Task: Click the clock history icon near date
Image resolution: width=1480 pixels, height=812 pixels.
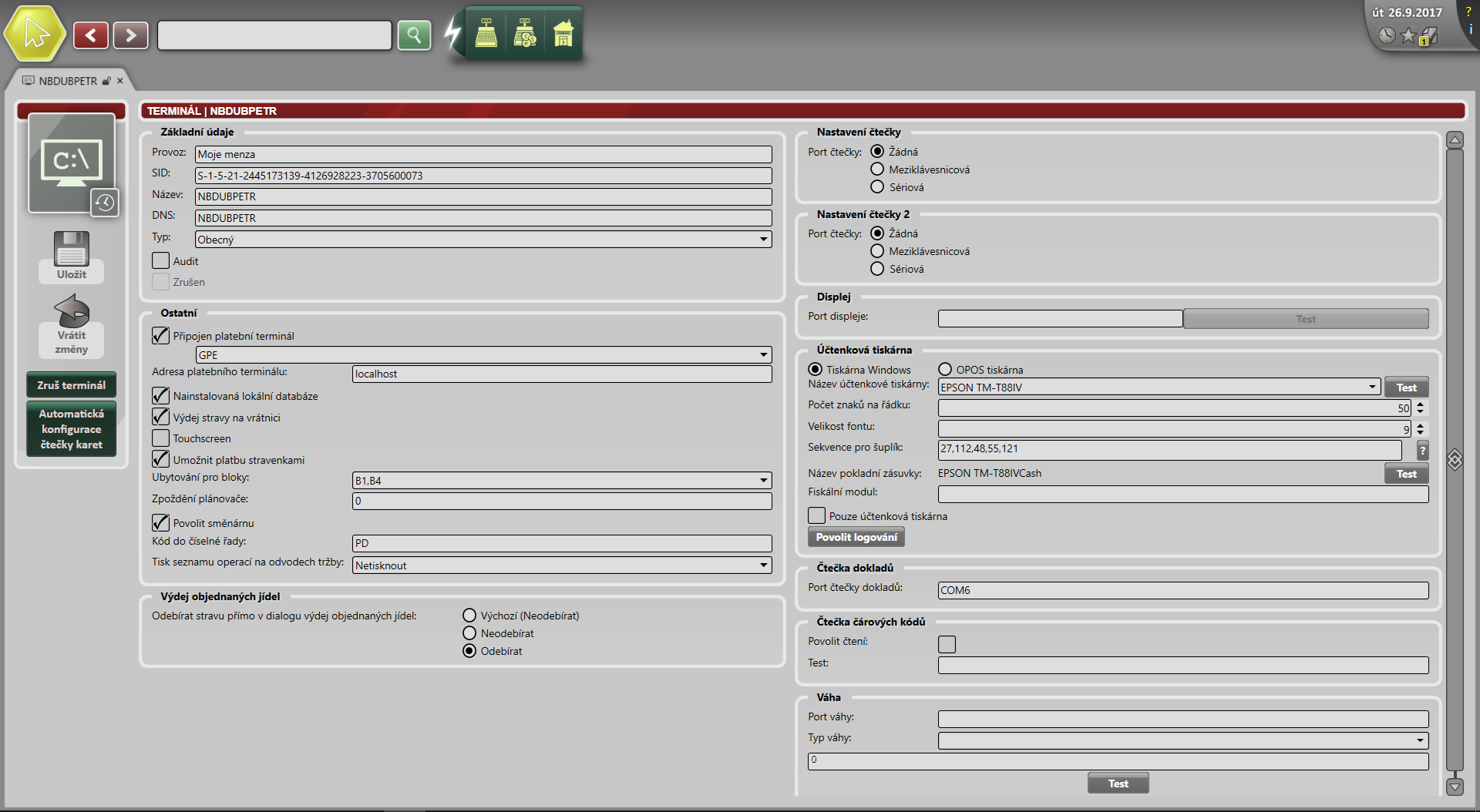Action: (1387, 35)
